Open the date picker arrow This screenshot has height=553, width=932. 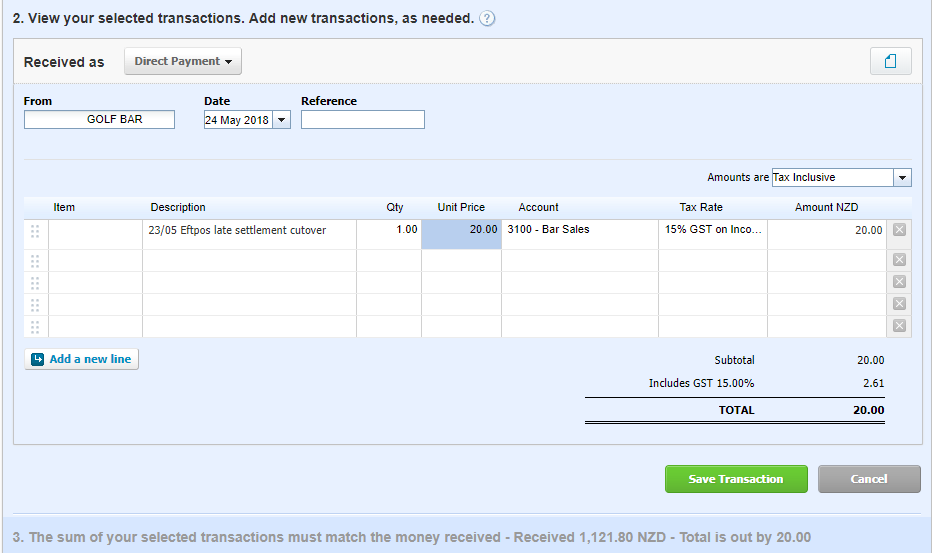tap(281, 120)
